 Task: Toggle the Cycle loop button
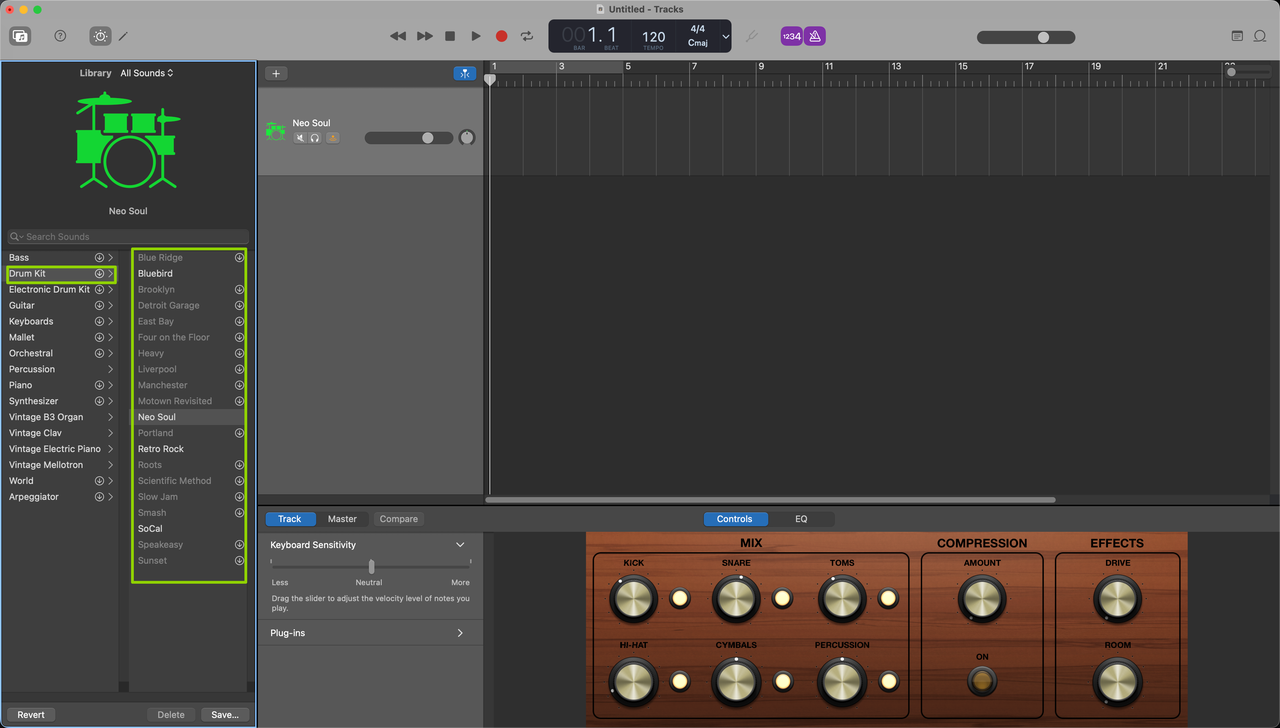click(527, 36)
